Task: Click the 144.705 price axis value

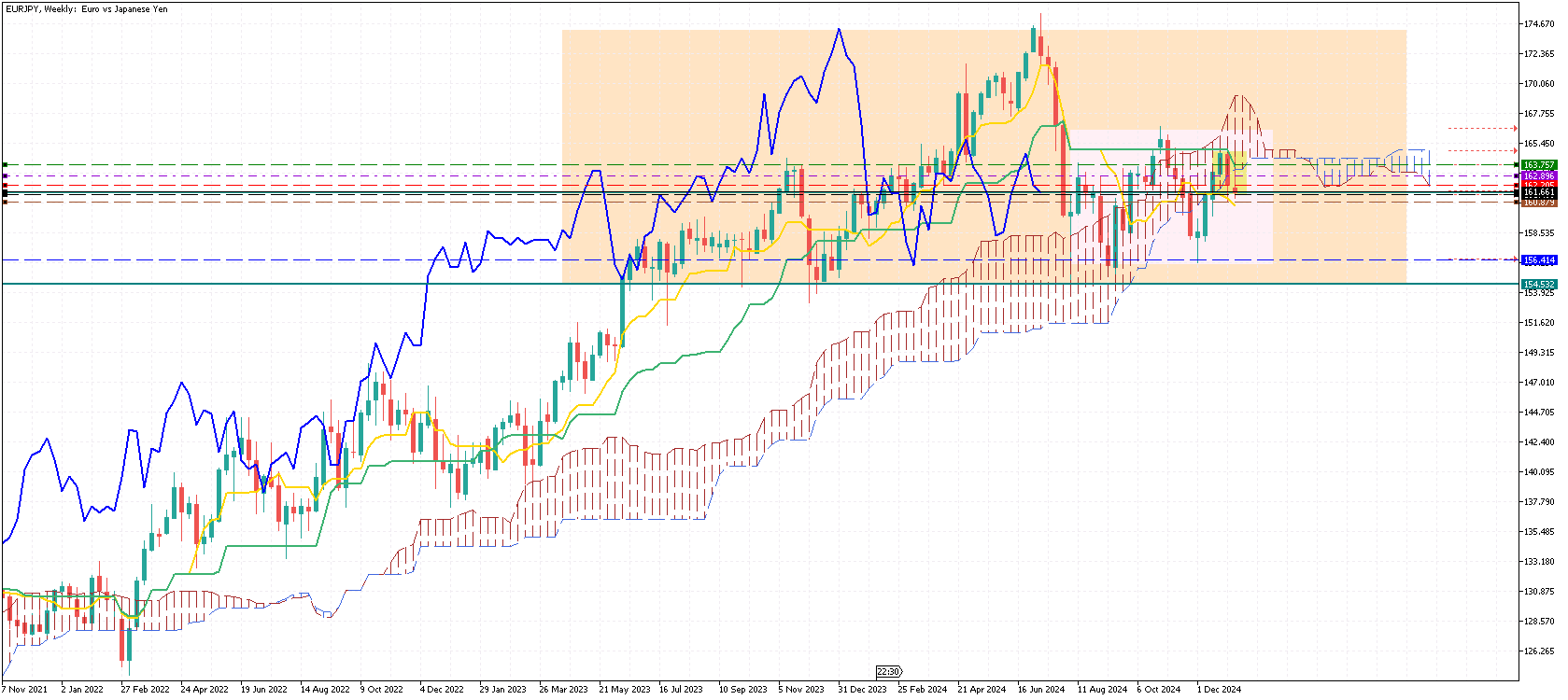Action: coord(1539,413)
